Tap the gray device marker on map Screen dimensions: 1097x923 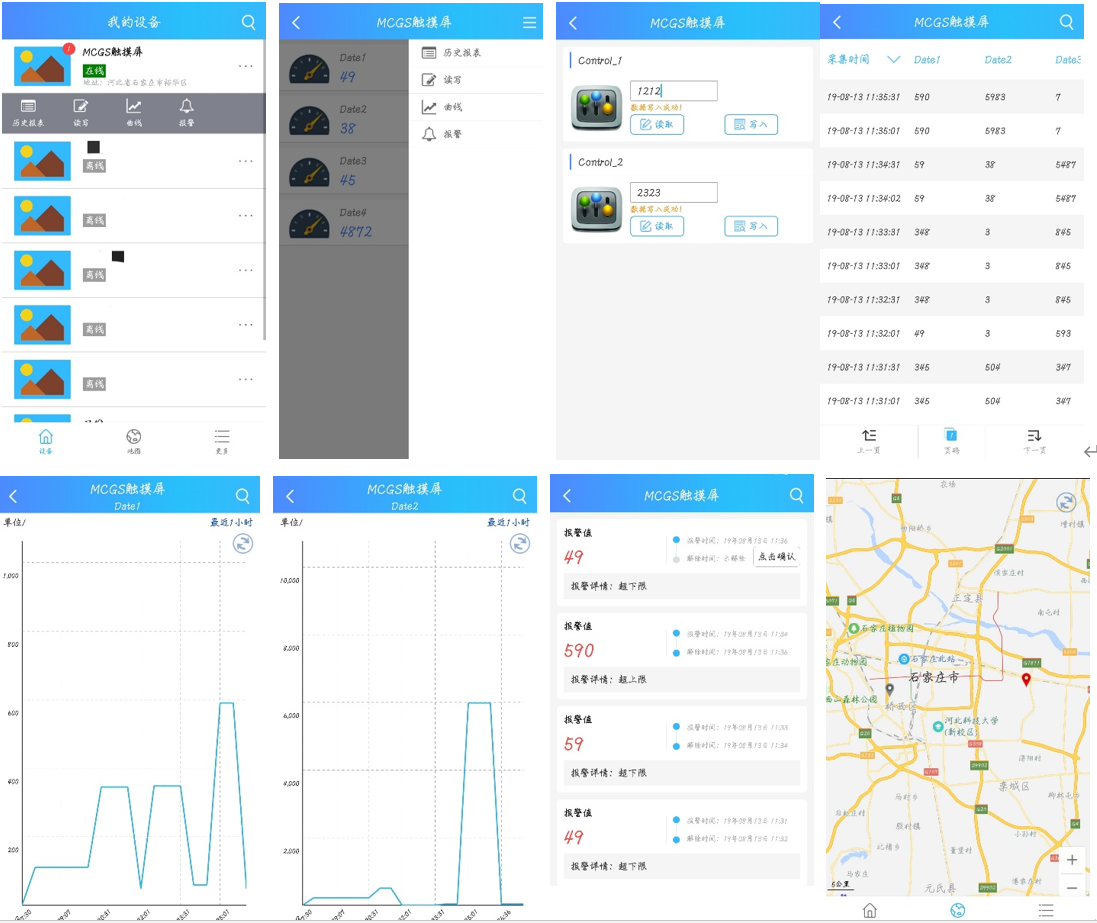tap(890, 690)
